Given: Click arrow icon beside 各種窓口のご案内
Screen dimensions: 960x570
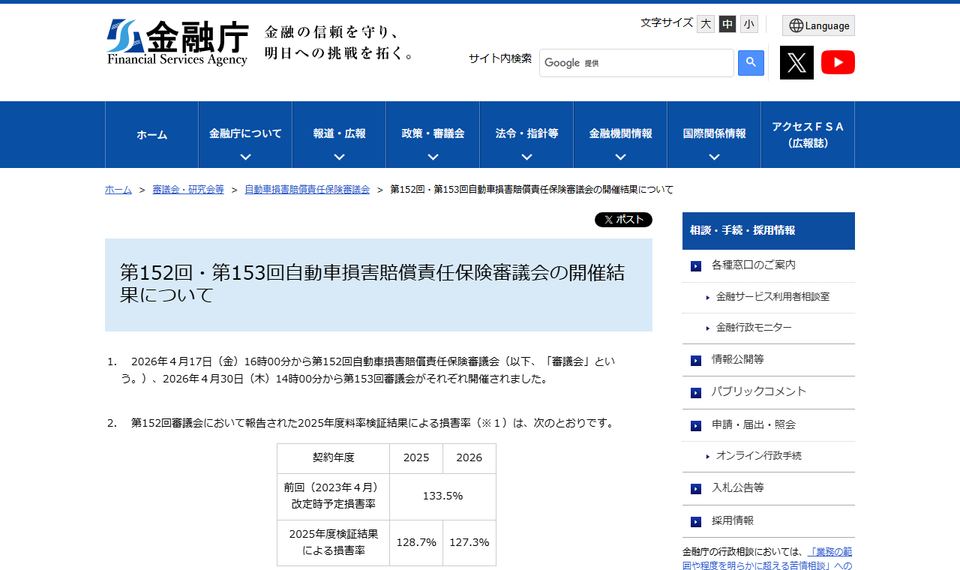Looking at the screenshot, I should 696,266.
